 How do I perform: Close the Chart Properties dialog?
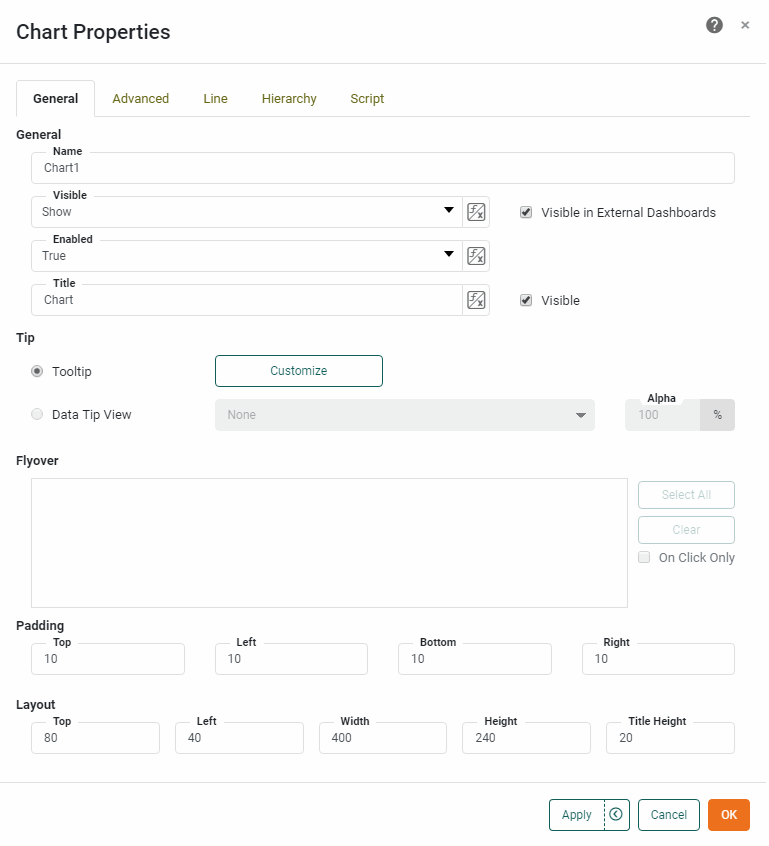pos(745,25)
